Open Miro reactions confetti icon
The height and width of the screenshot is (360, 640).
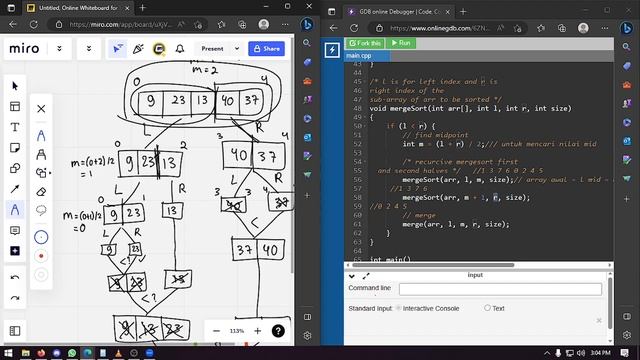[138, 49]
